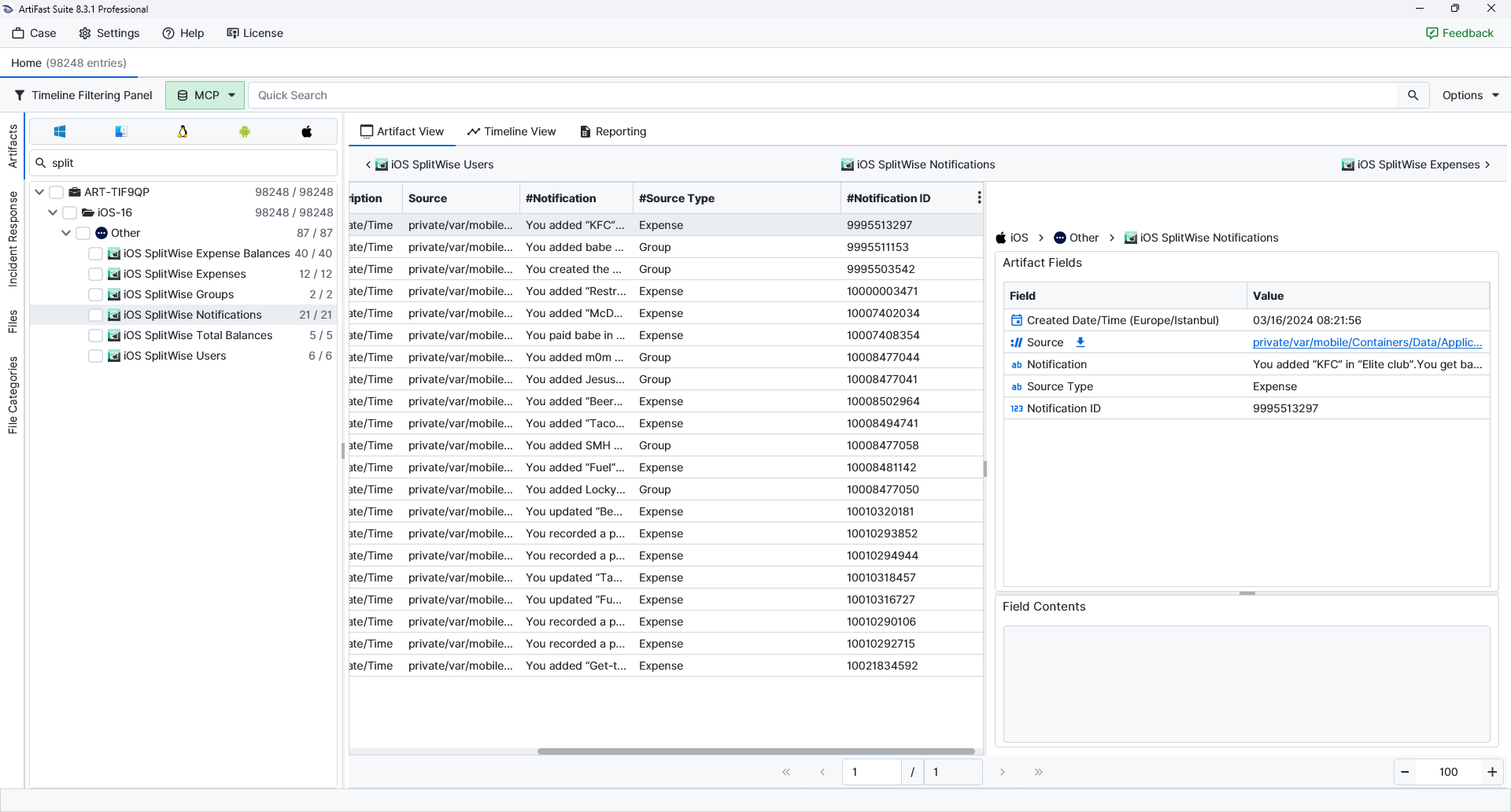The image size is (1511, 812).
Task: Open the Case menu
Action: 35,33
